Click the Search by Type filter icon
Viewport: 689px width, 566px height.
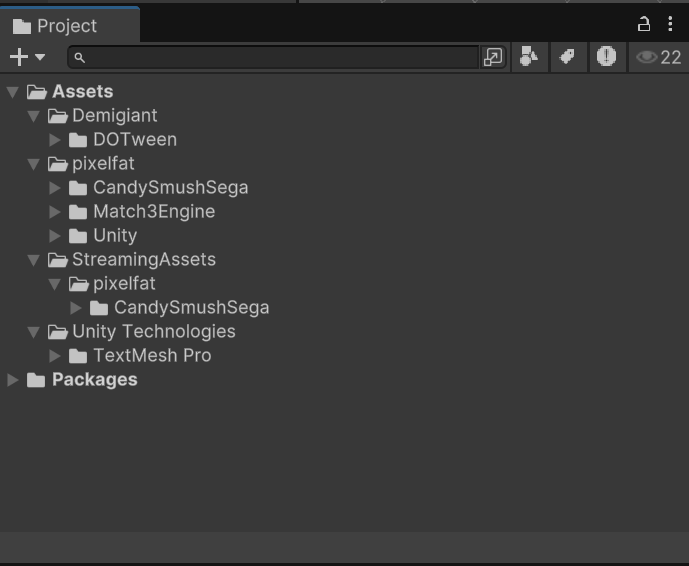pyautogui.click(x=529, y=57)
